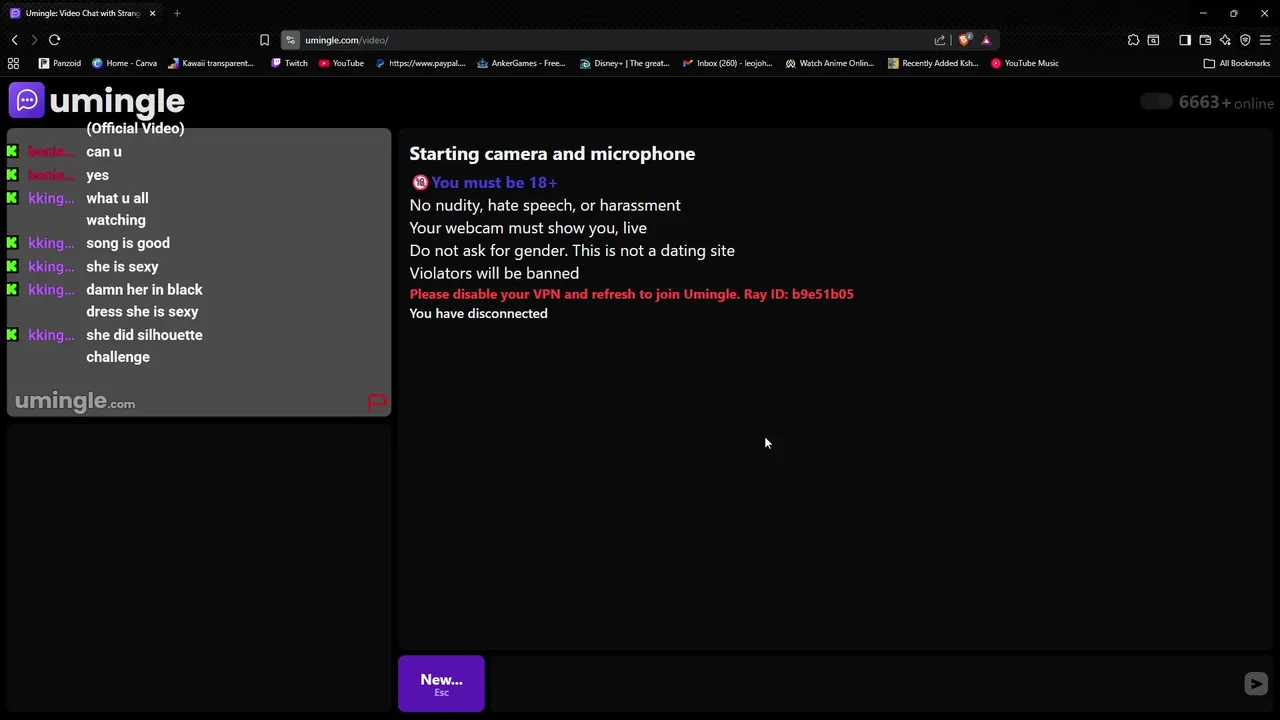Open the Home - Canva bookmark
The height and width of the screenshot is (720, 1280).
pos(125,63)
